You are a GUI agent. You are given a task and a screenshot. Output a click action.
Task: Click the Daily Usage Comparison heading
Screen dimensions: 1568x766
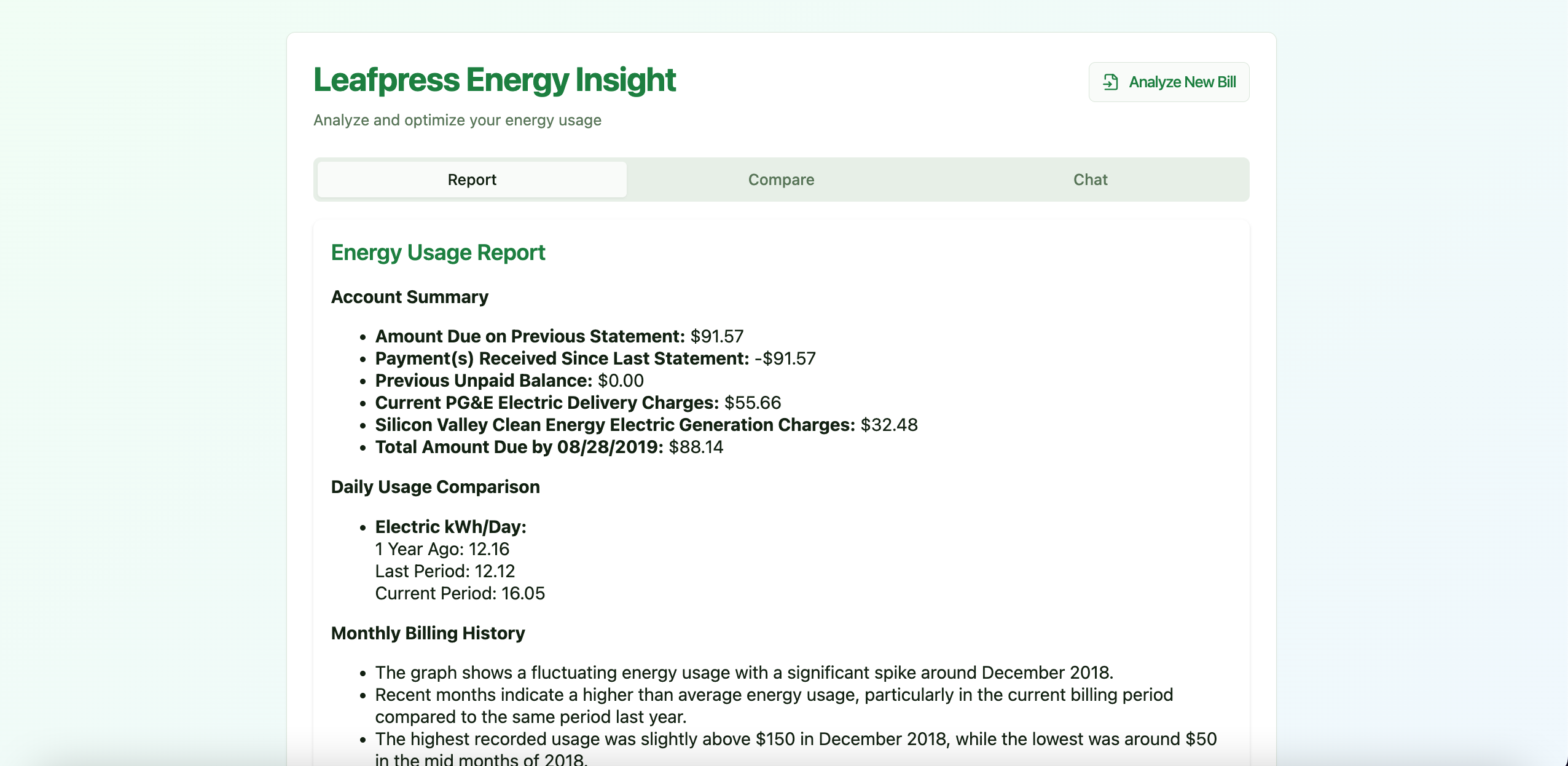point(435,487)
